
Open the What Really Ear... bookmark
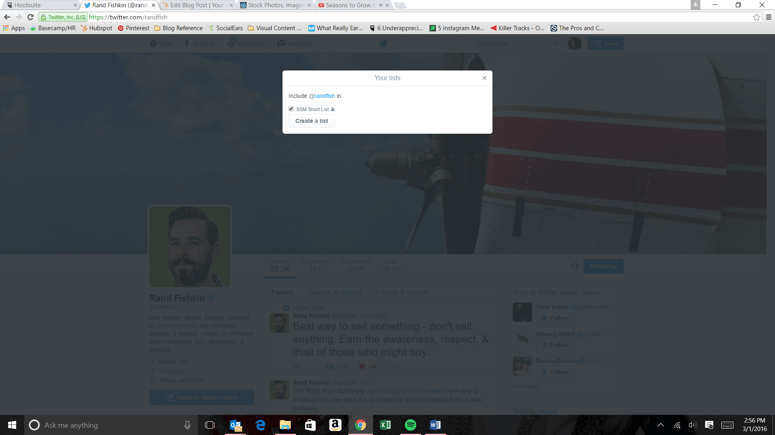click(336, 28)
